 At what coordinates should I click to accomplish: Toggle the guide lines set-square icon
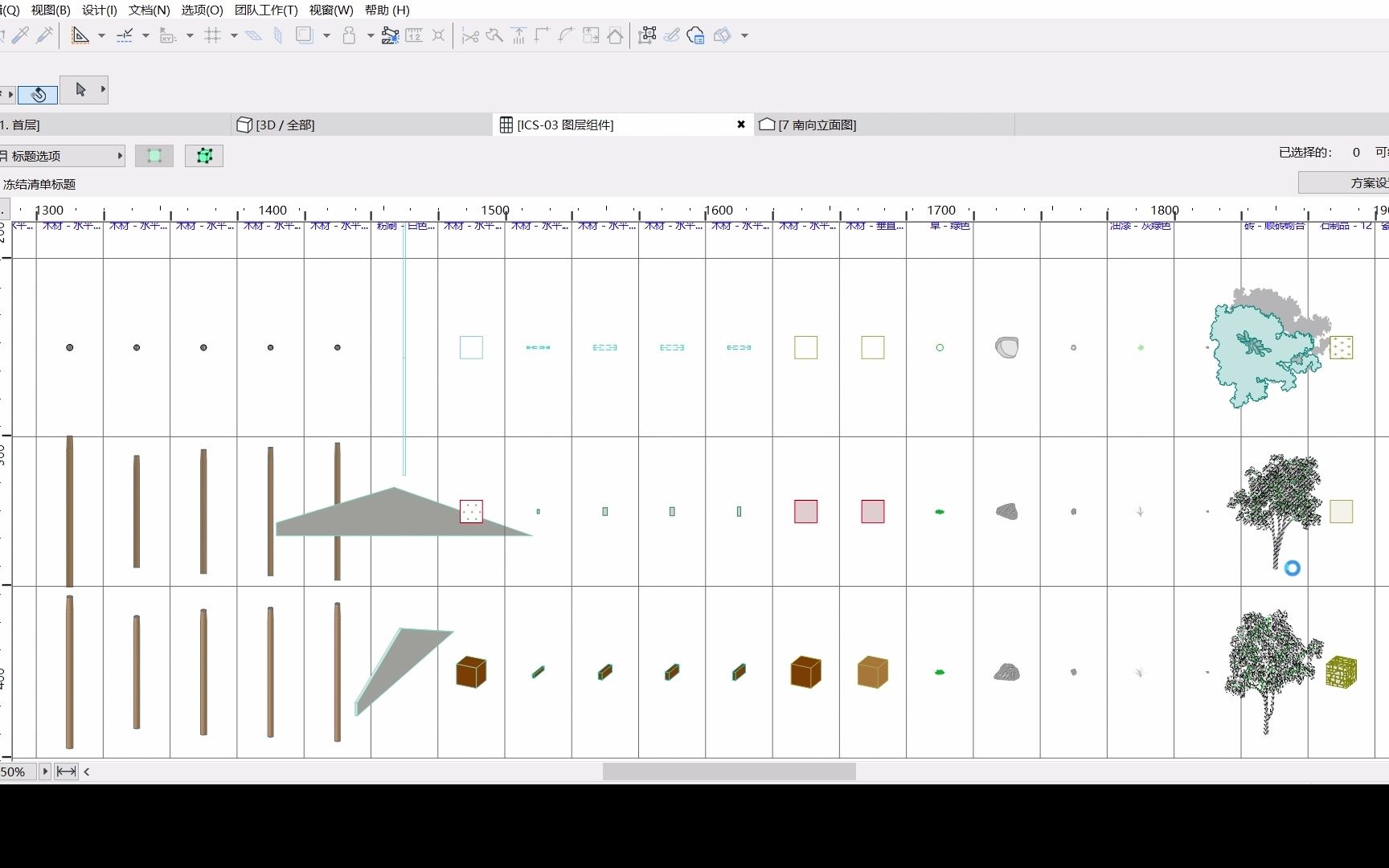pyautogui.click(x=80, y=35)
